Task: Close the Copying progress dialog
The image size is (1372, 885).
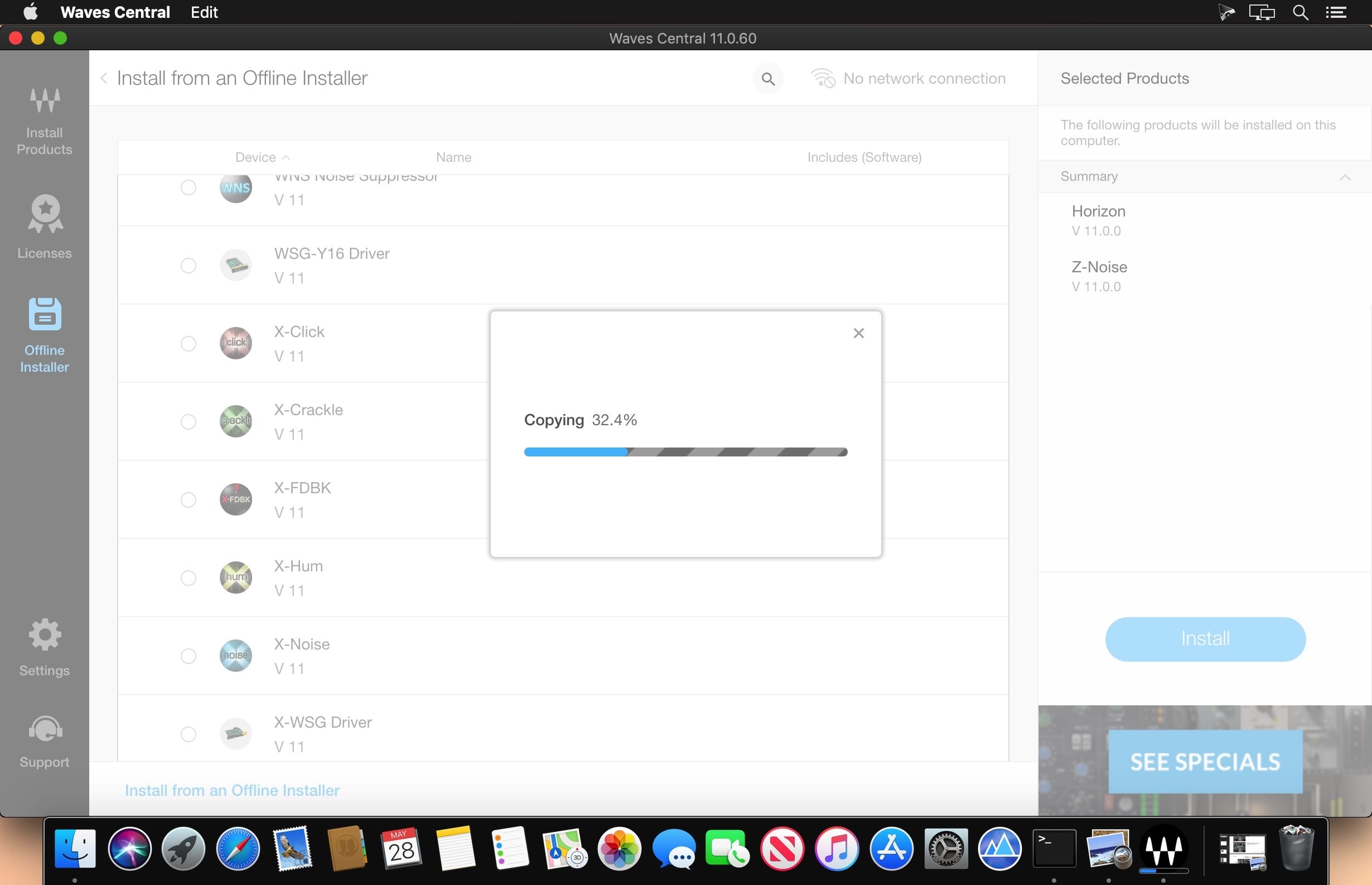Action: pos(858,333)
